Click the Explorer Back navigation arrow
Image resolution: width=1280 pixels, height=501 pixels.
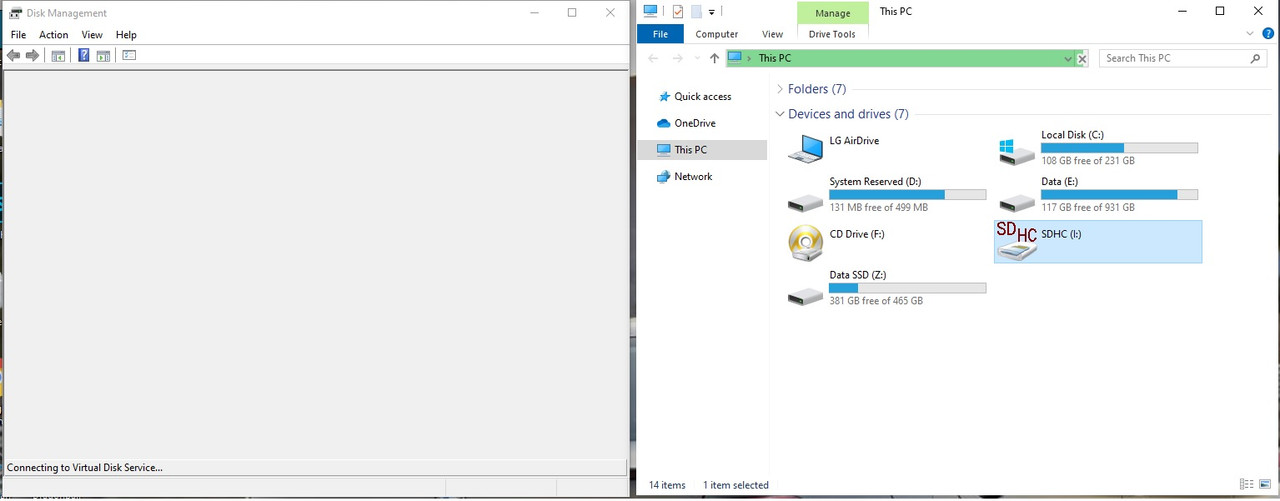pyautogui.click(x=653, y=58)
